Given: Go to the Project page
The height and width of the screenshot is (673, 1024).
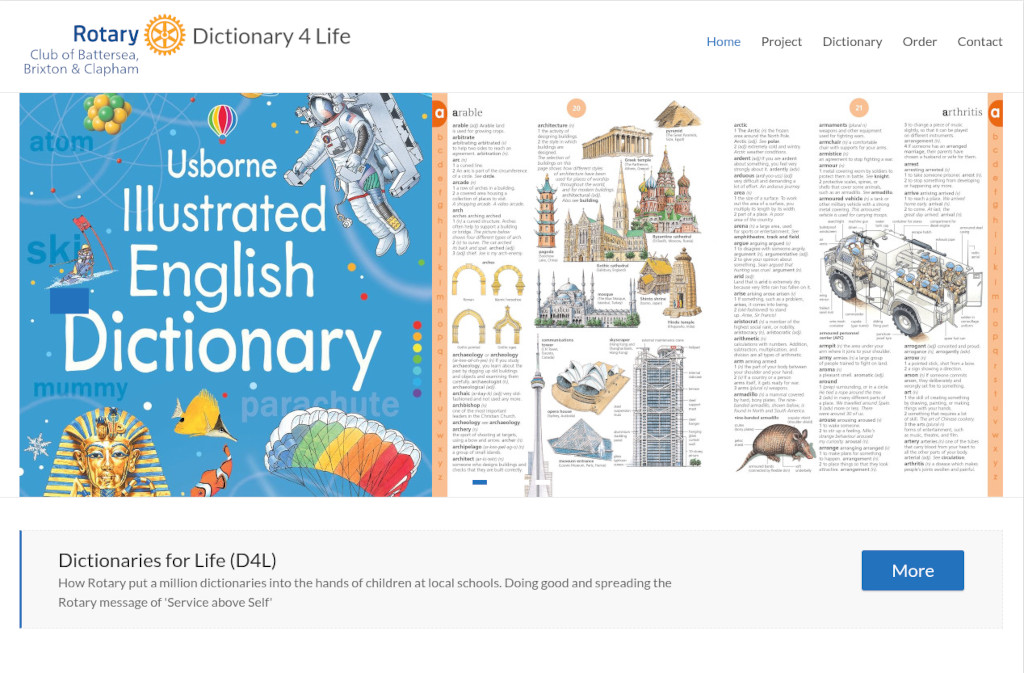Looking at the screenshot, I should pyautogui.click(x=781, y=42).
